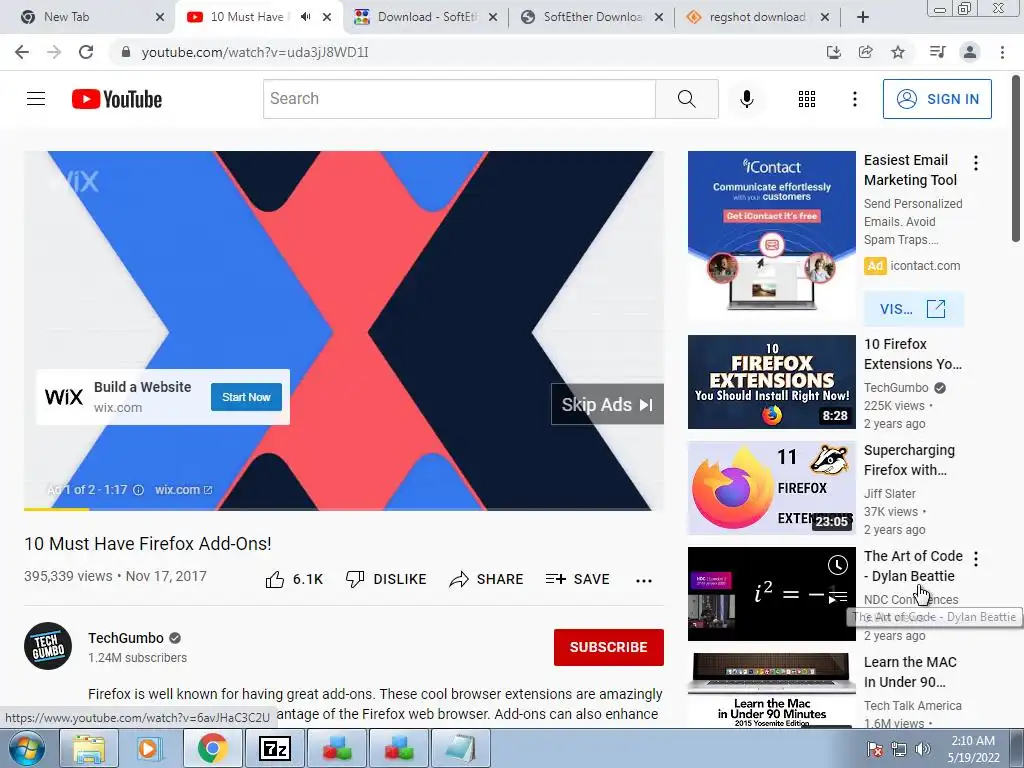Click the address bar URL
The width and height of the screenshot is (1024, 768).
pos(255,52)
